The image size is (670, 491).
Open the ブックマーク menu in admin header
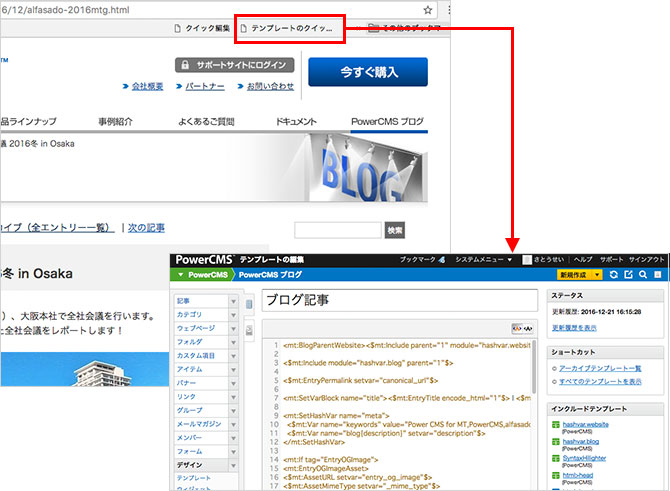(422, 259)
